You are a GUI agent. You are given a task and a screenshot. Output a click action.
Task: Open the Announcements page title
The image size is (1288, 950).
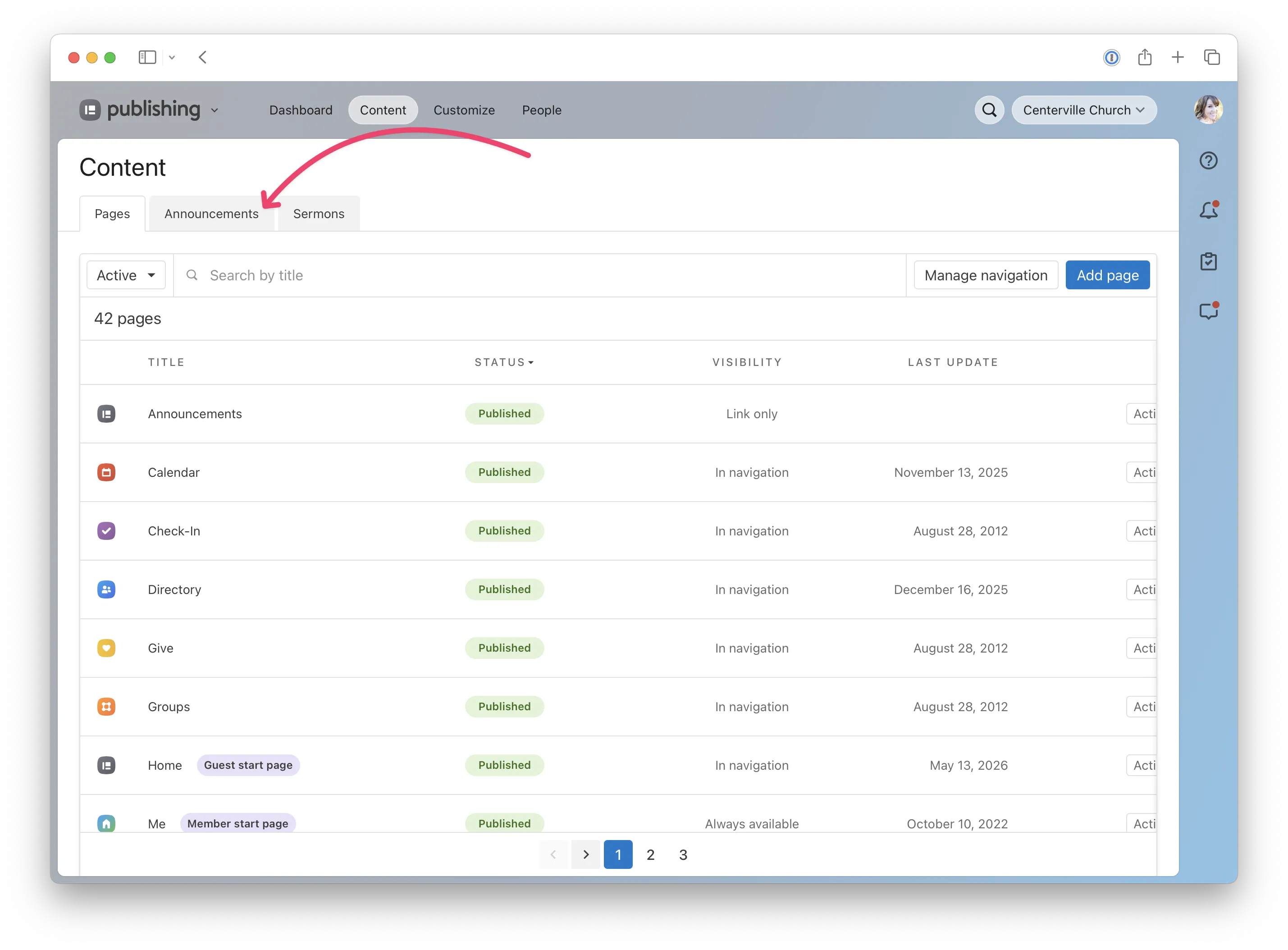point(195,414)
